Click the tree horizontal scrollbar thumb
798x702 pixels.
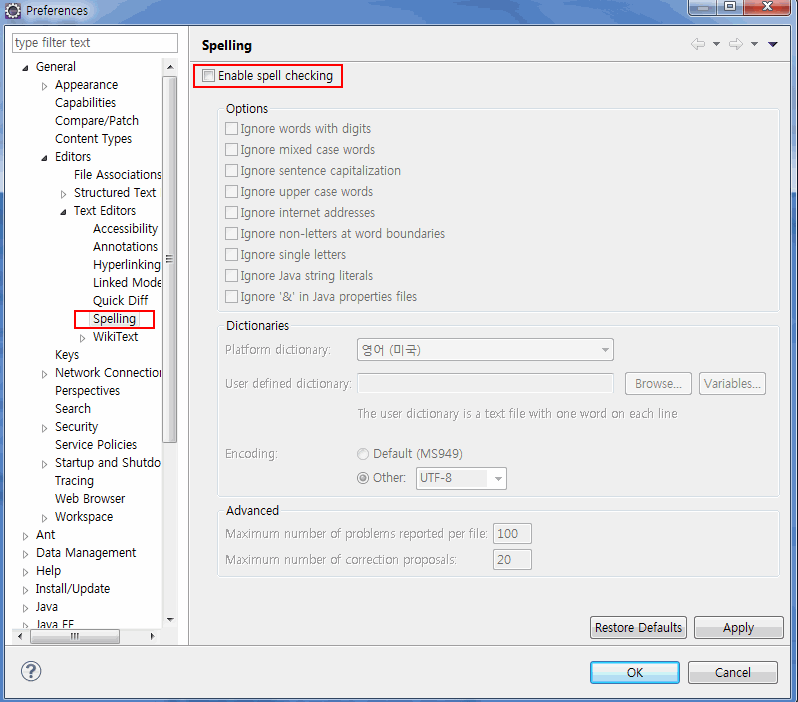tap(75, 636)
